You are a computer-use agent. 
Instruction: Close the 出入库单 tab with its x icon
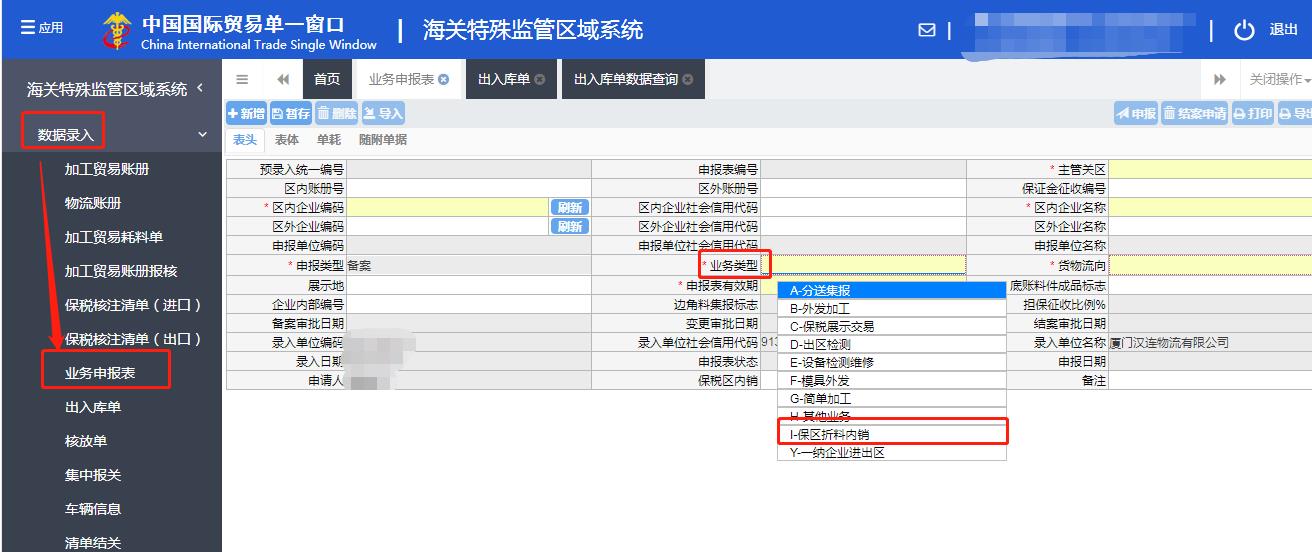(x=540, y=80)
